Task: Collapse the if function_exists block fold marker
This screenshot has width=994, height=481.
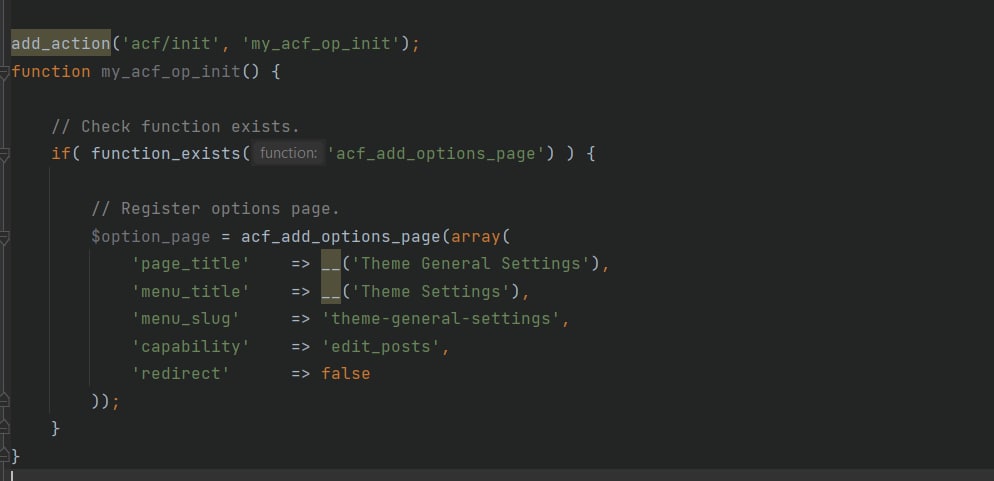Action: 4,155
